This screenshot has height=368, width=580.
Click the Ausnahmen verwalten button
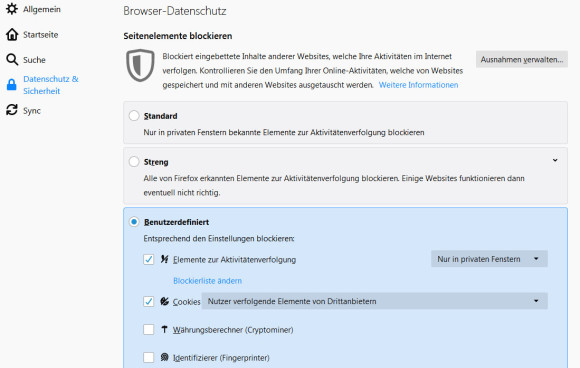pyautogui.click(x=522, y=59)
